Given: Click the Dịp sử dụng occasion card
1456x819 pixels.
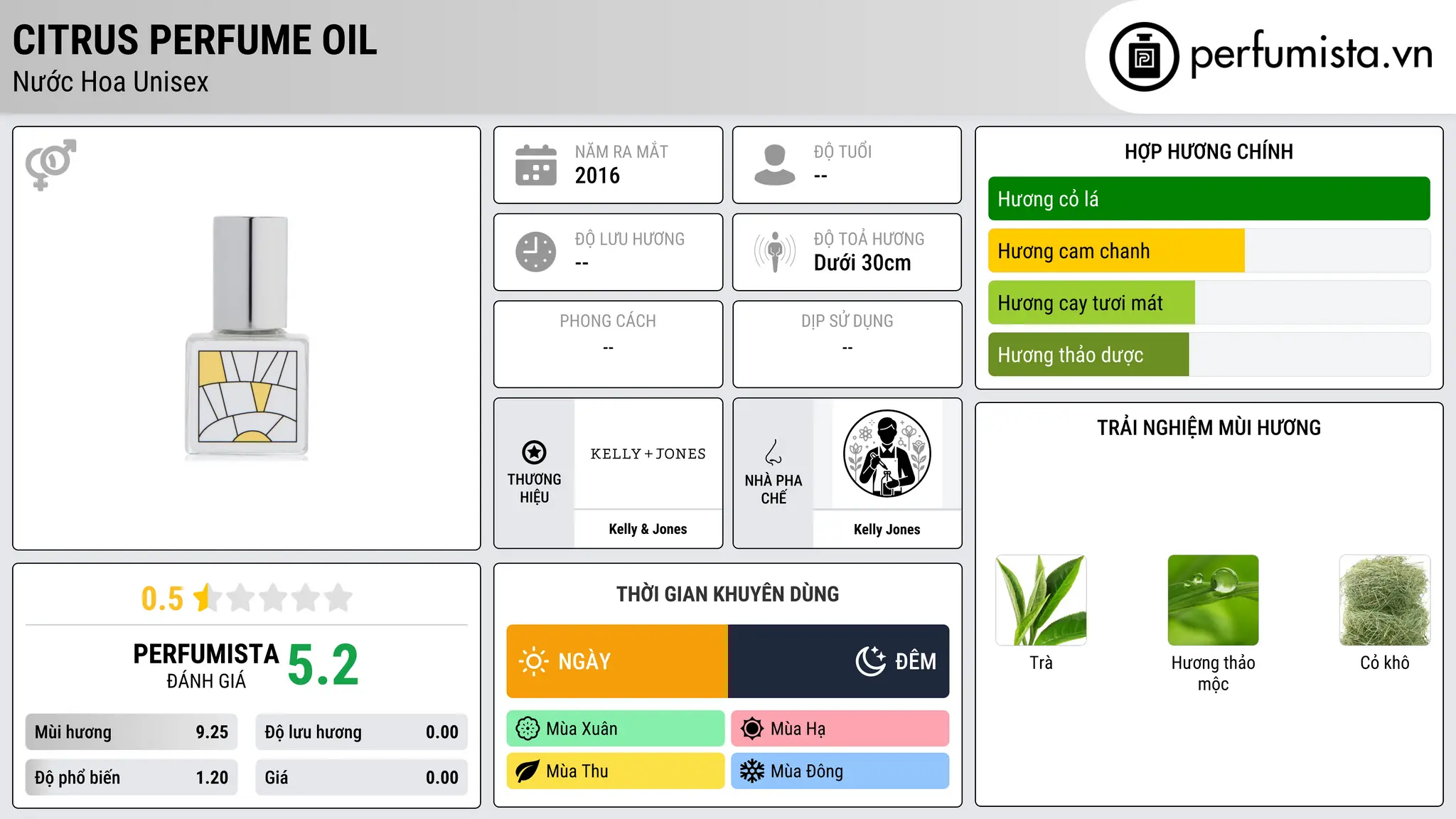Looking at the screenshot, I should click(847, 344).
